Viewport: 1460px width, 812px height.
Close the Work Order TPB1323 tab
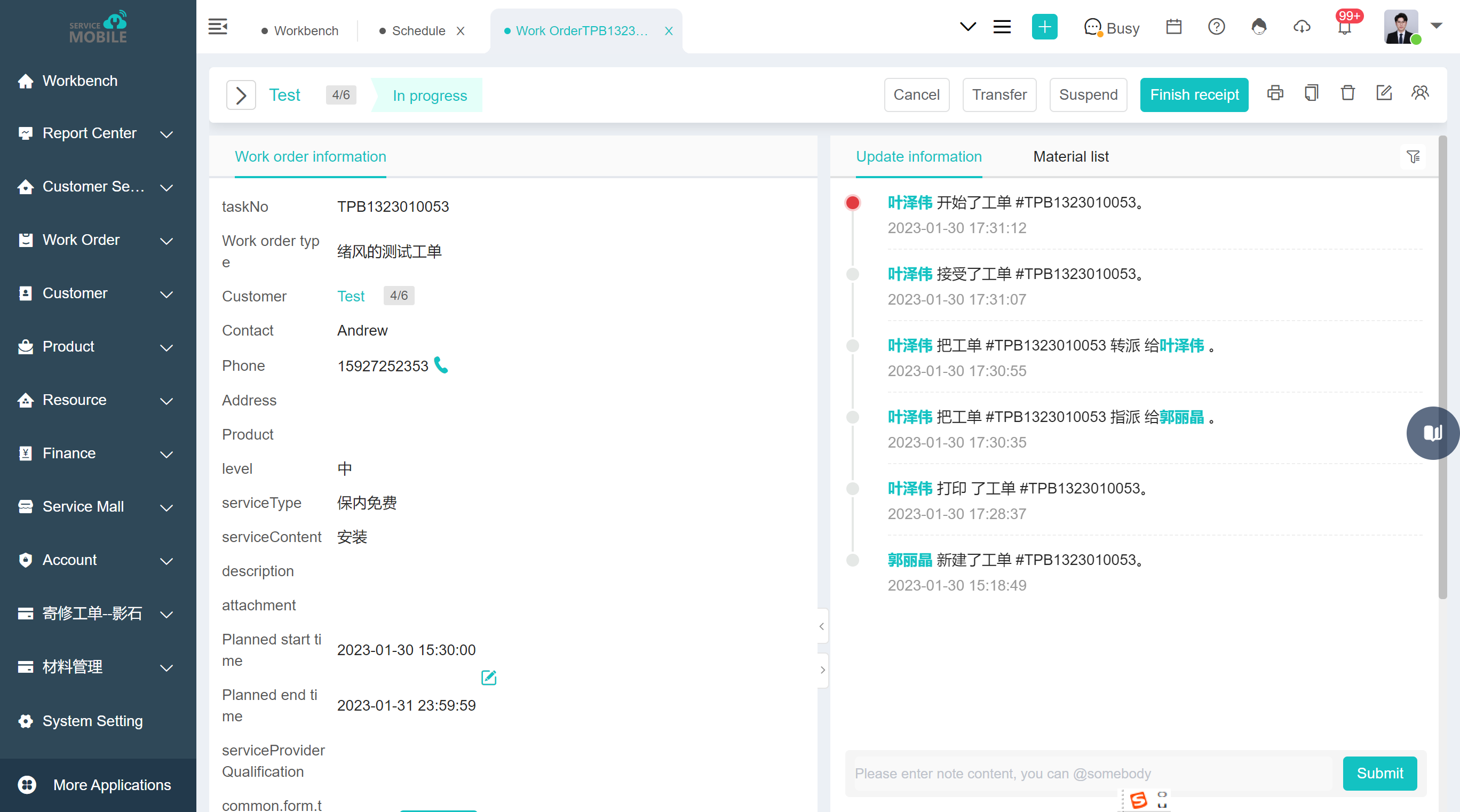coord(669,30)
